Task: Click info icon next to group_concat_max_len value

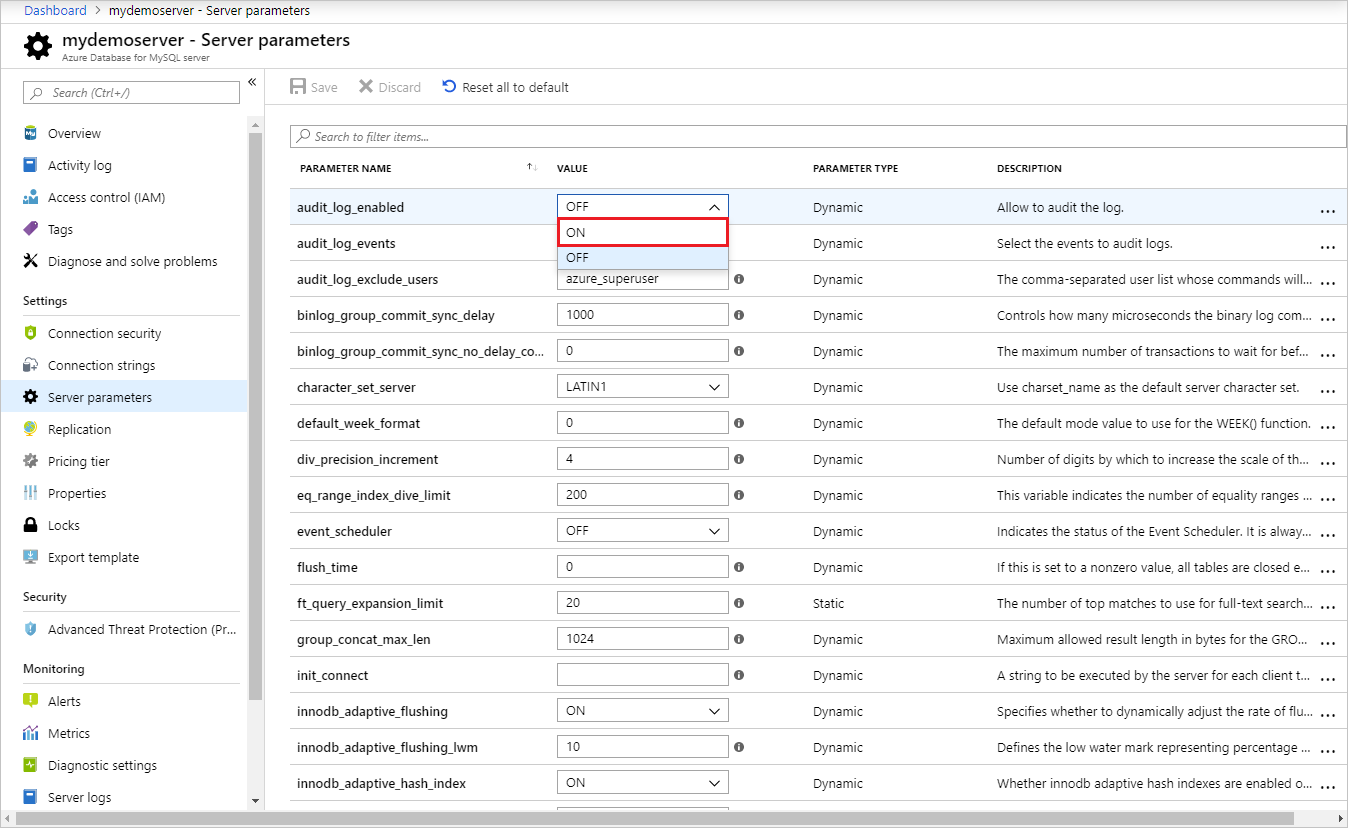Action: 739,639
